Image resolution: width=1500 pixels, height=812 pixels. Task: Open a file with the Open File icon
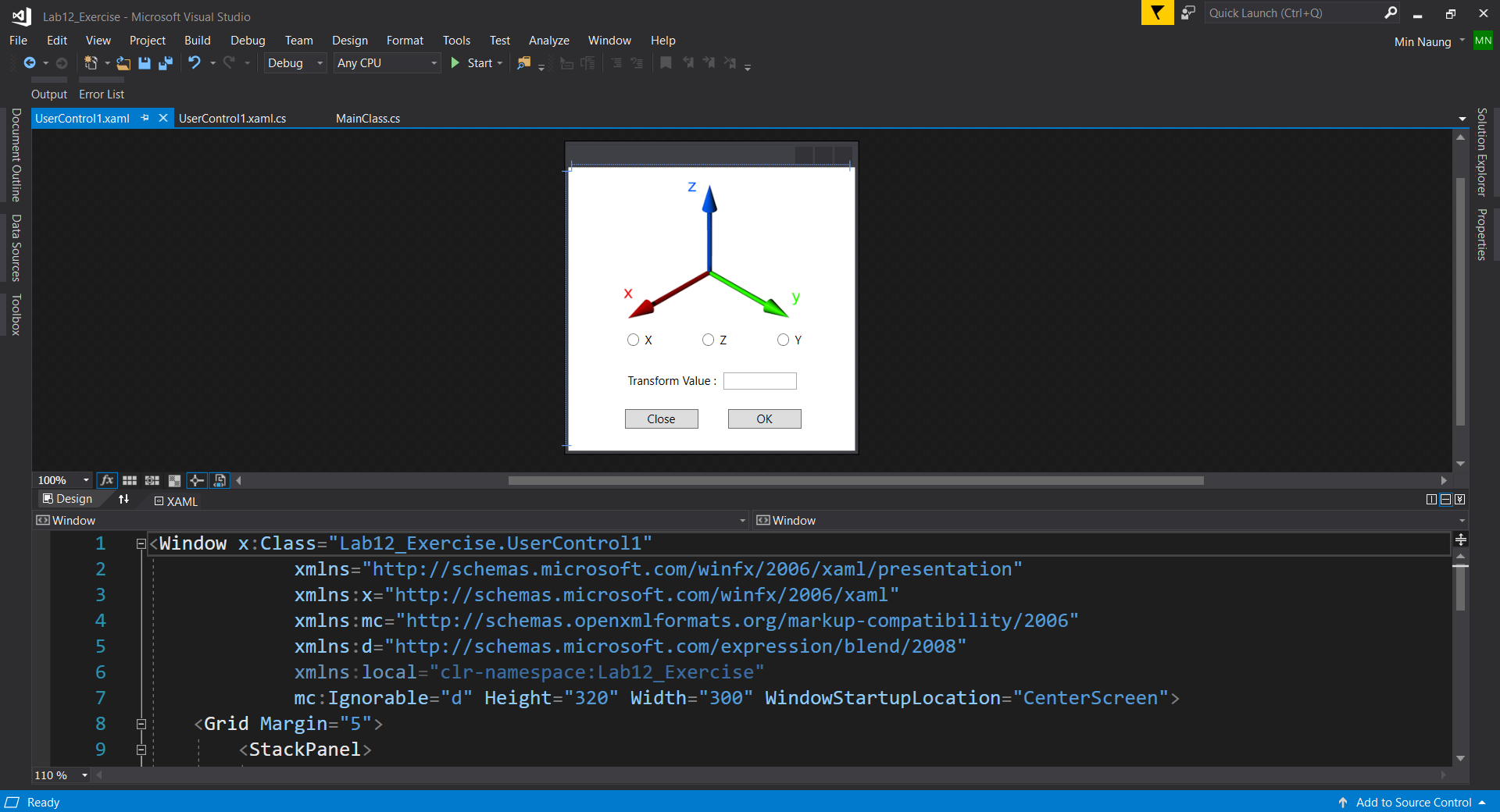coord(123,63)
